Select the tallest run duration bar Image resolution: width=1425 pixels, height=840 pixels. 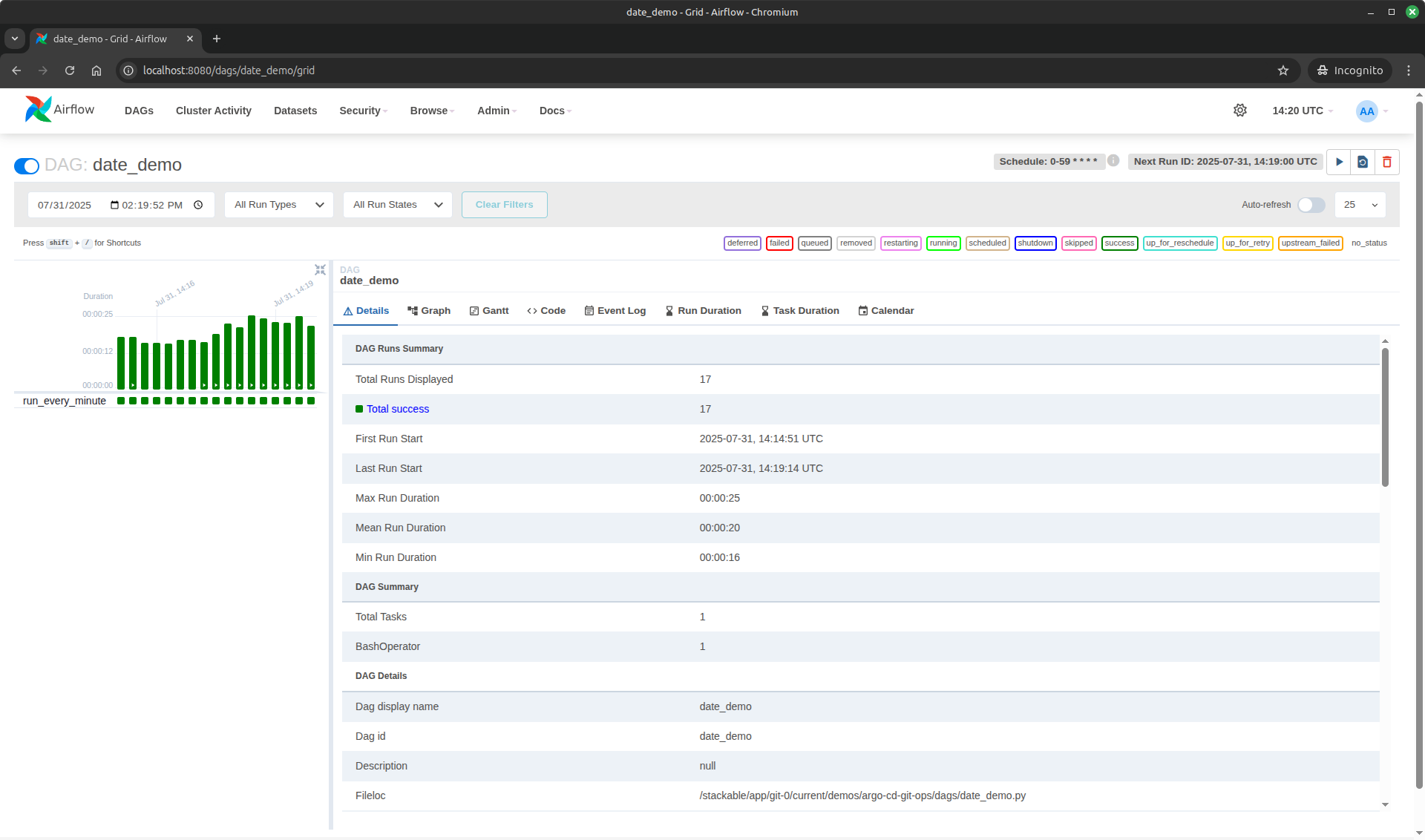(x=252, y=351)
